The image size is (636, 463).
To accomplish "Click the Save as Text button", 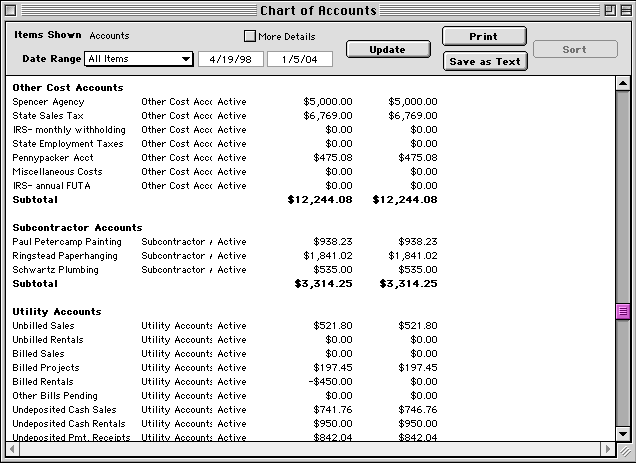I will [x=485, y=61].
